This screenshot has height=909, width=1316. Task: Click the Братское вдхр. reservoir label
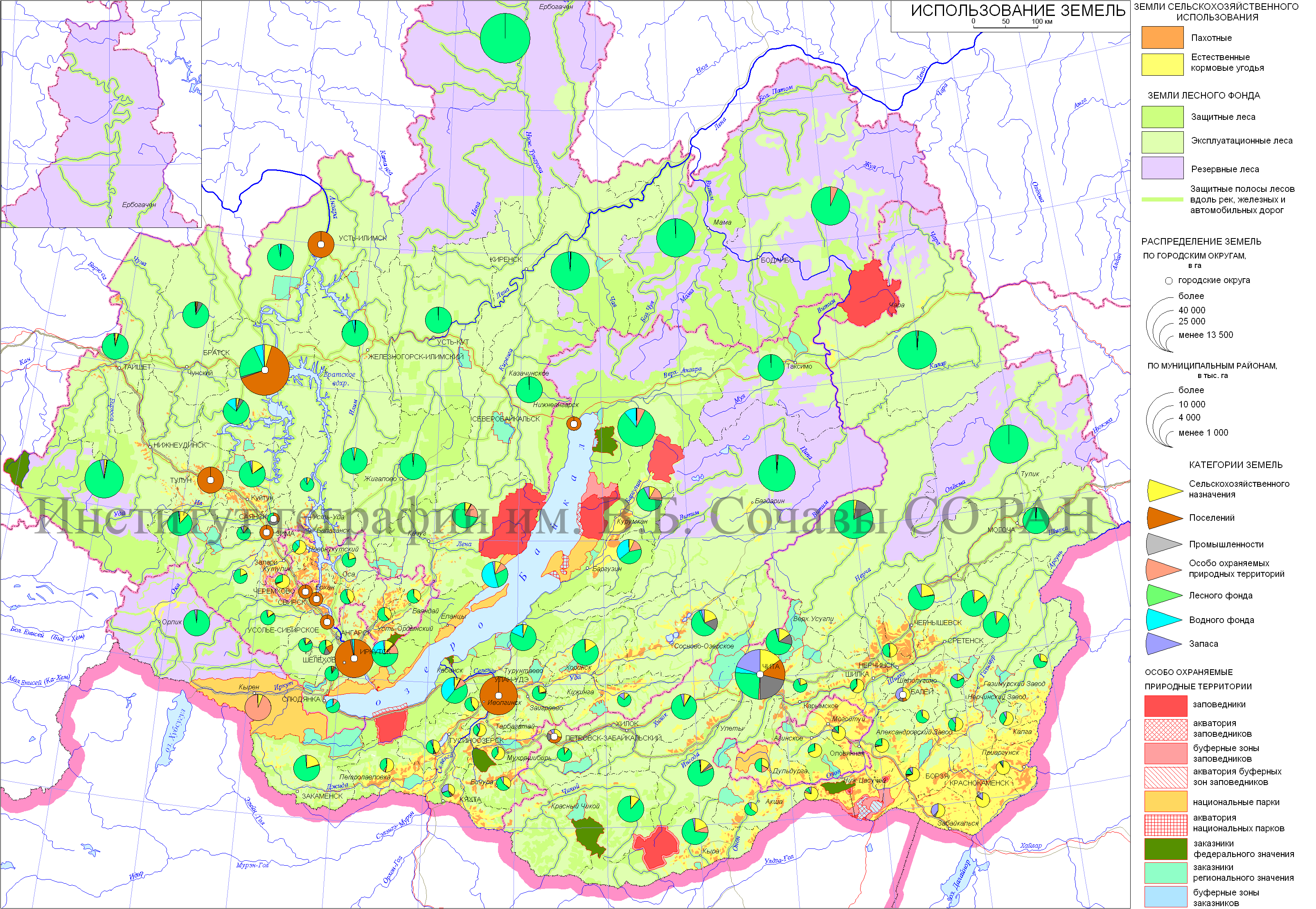[x=340, y=379]
